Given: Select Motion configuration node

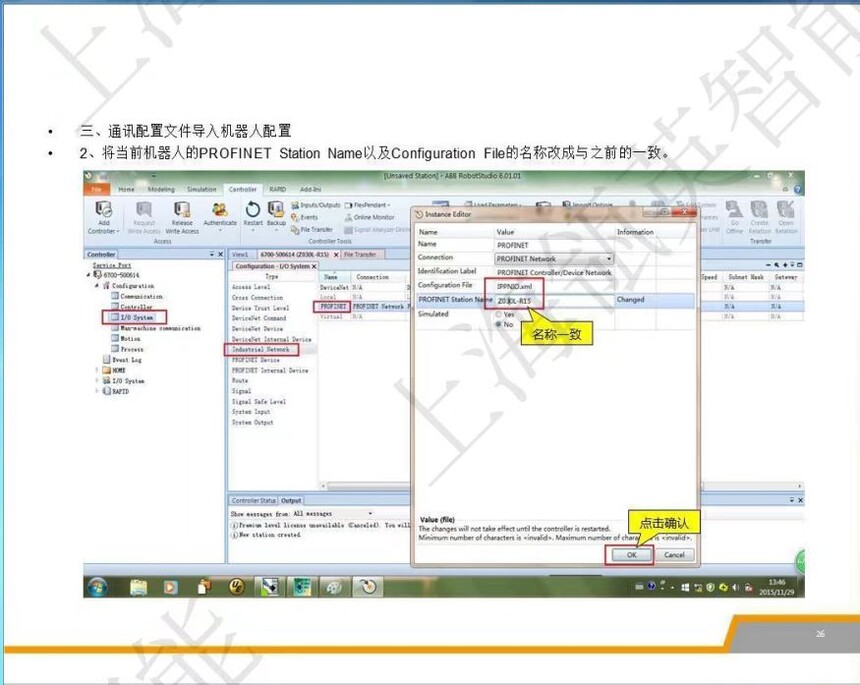Looking at the screenshot, I should pos(126,339).
